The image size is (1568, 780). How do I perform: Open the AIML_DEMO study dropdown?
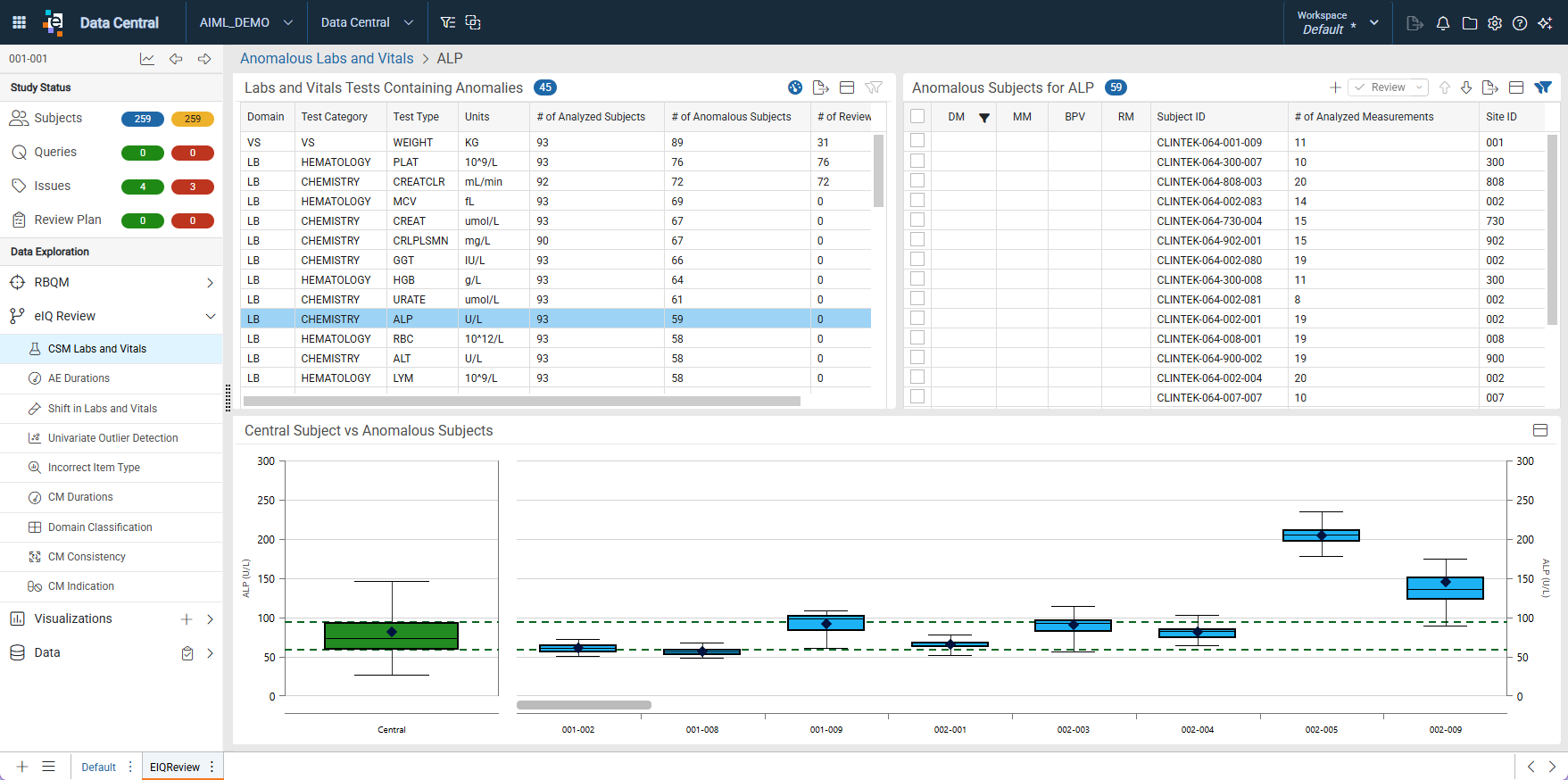click(x=246, y=22)
